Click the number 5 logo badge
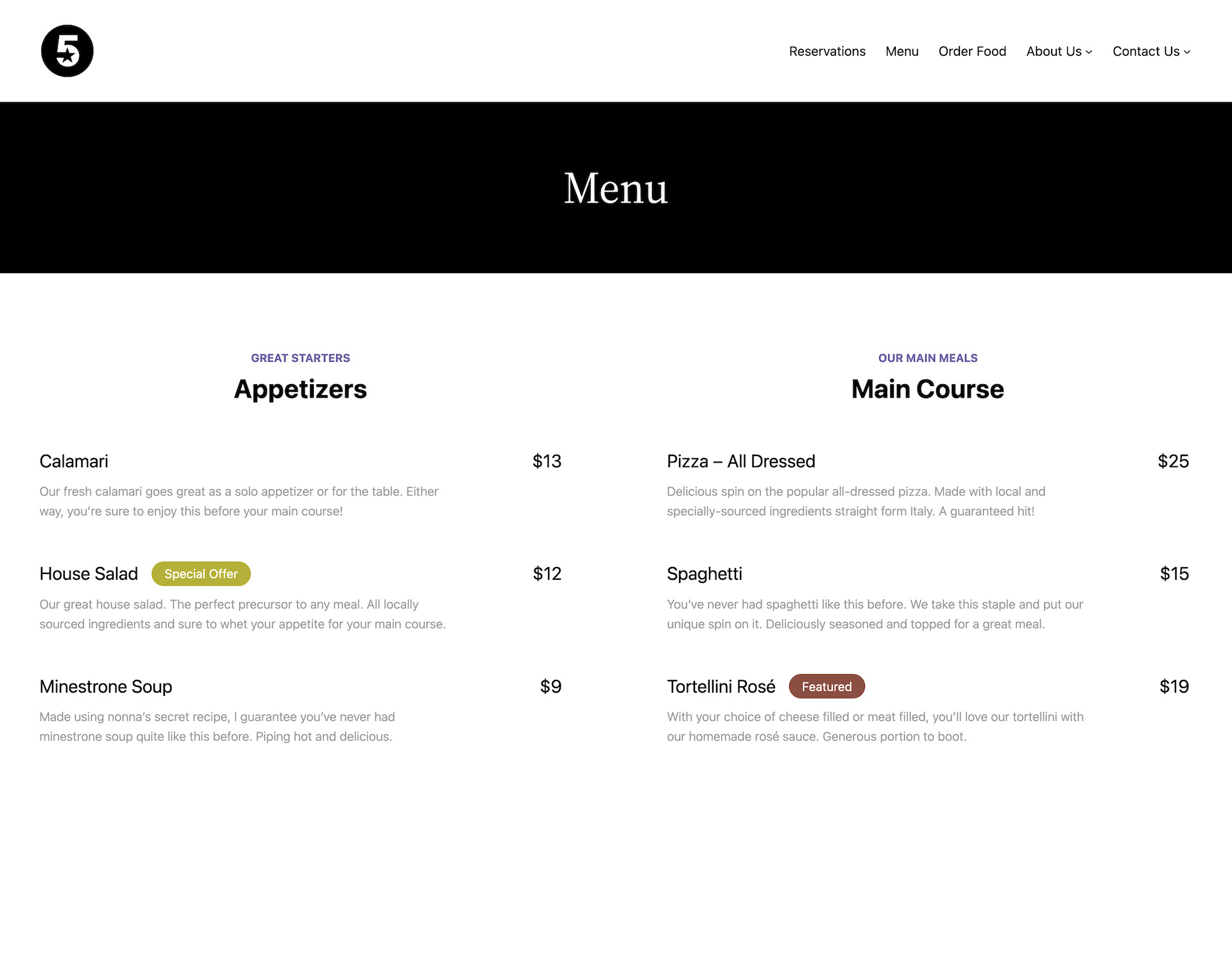 click(x=67, y=51)
